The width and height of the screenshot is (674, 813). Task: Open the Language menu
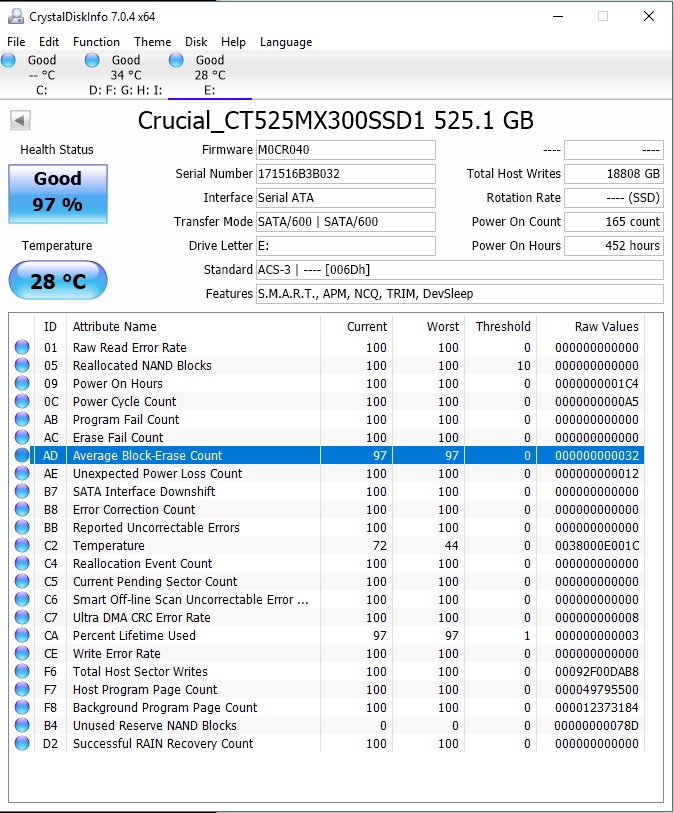tap(286, 42)
